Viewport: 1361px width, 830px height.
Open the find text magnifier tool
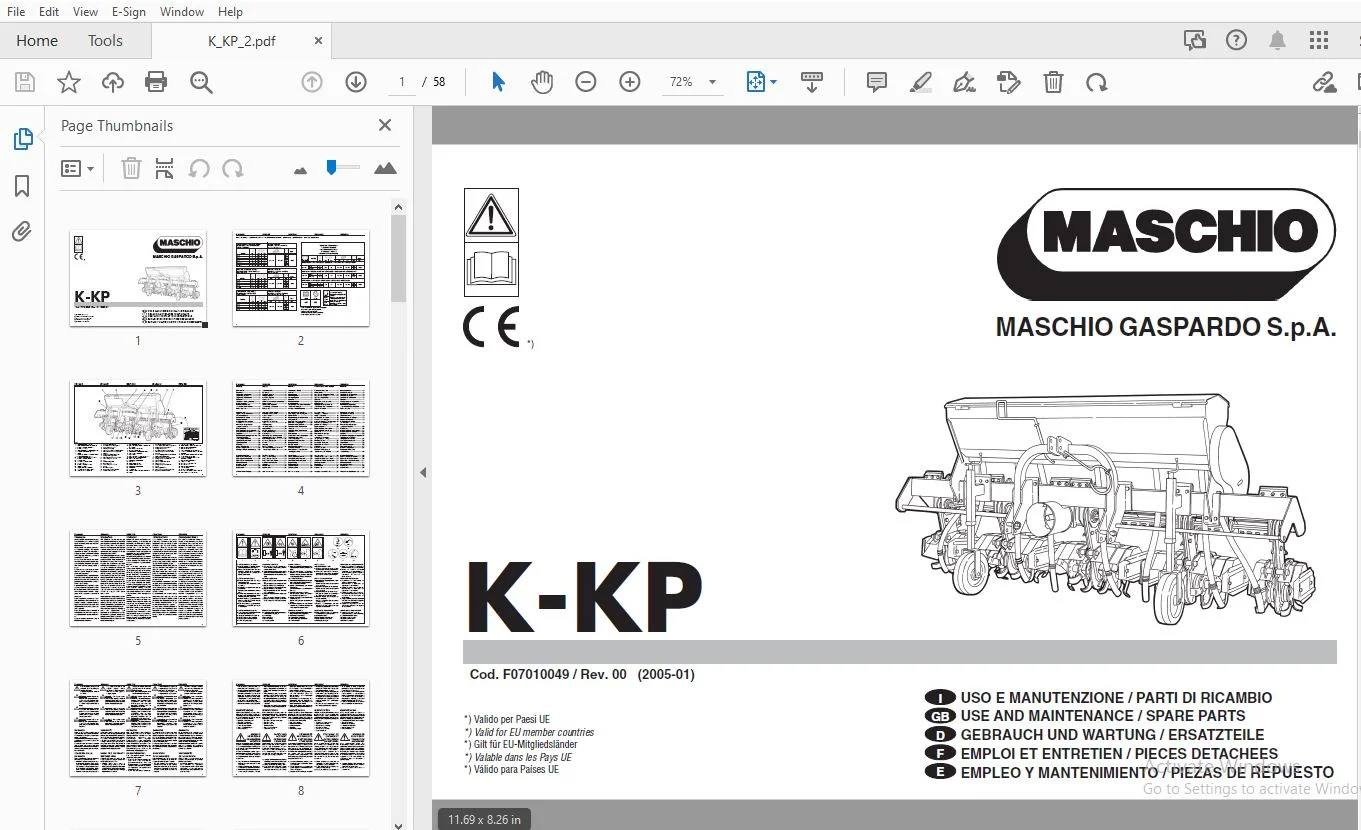pos(201,82)
